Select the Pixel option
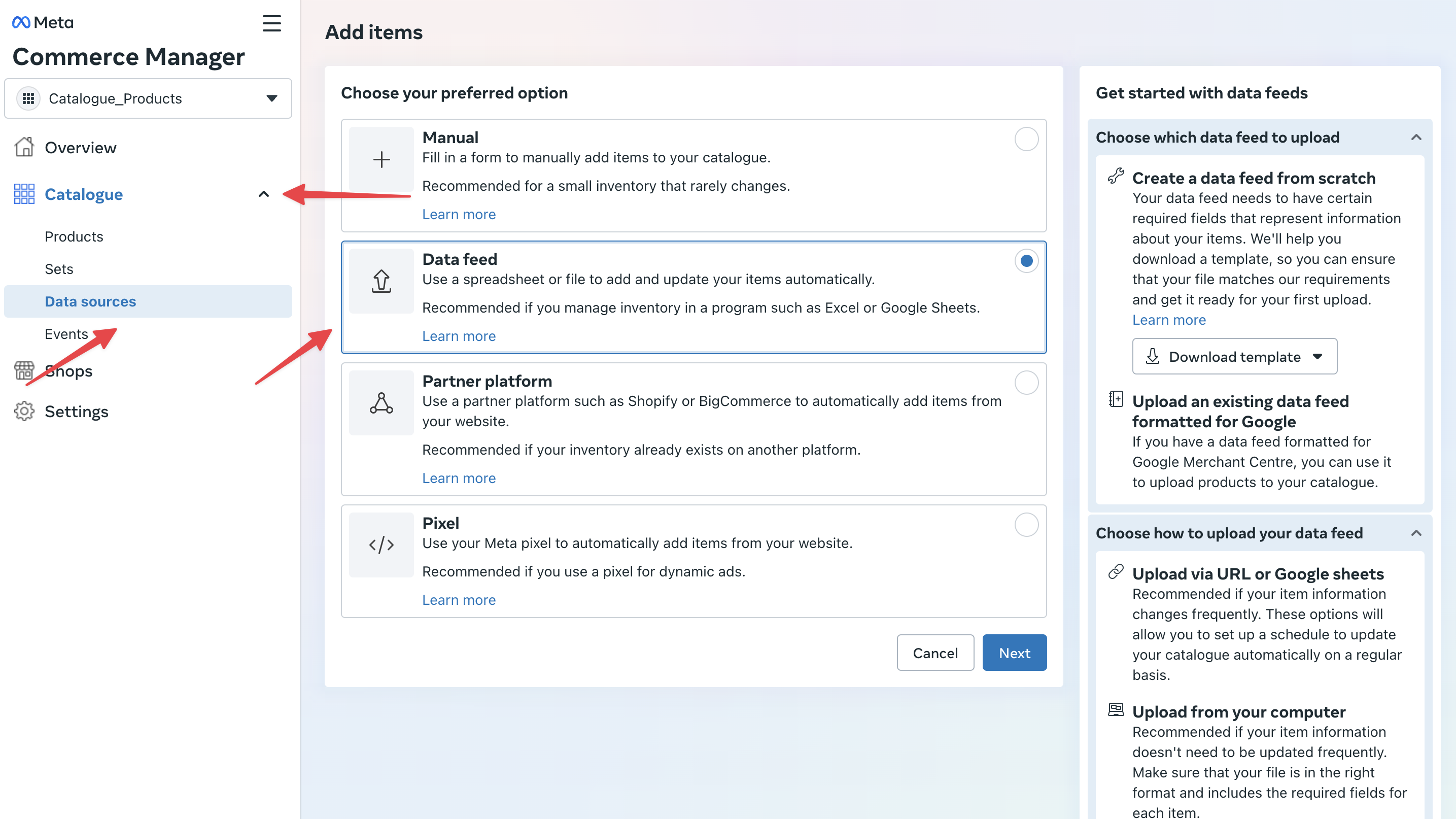1456x819 pixels. (x=1026, y=525)
